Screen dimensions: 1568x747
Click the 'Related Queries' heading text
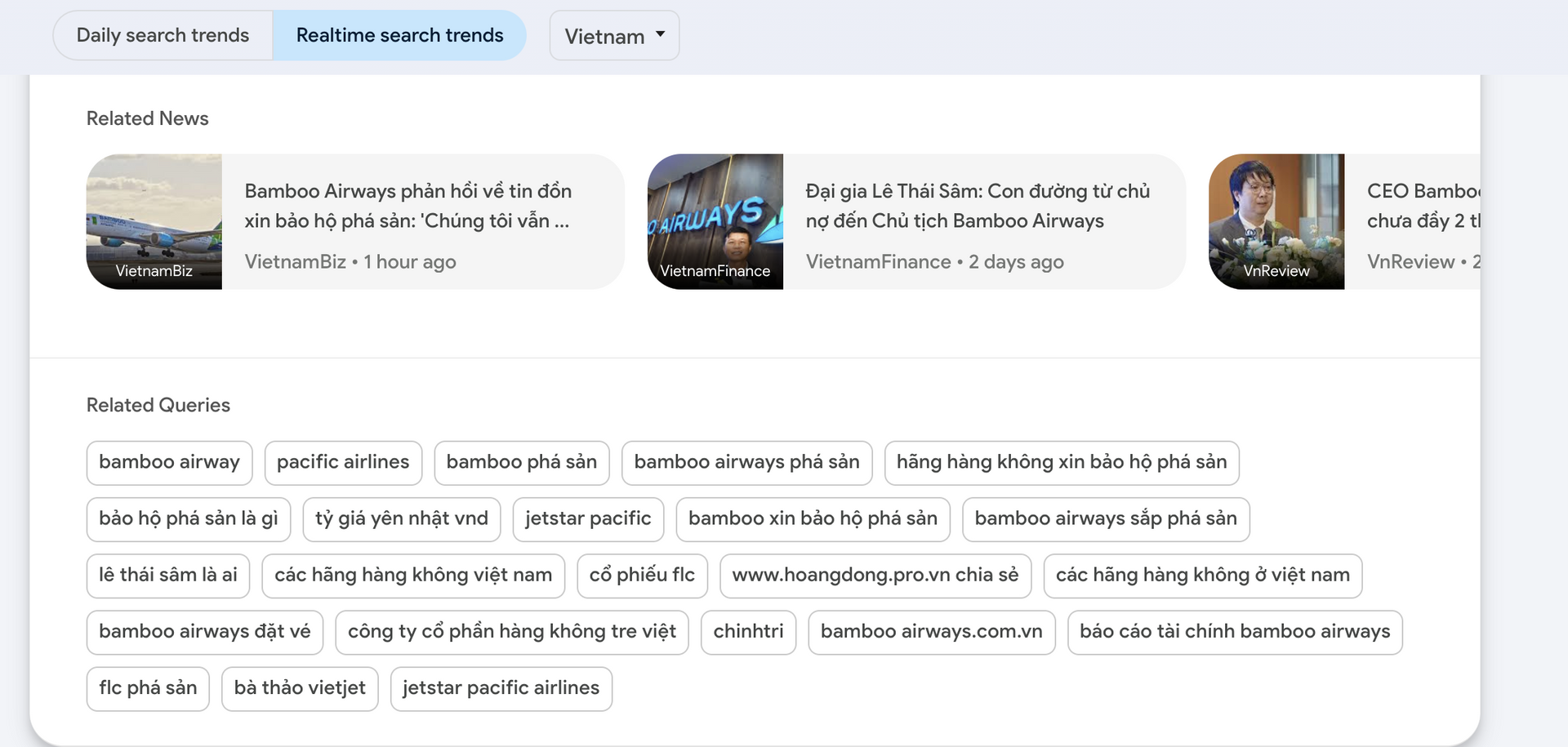(158, 405)
